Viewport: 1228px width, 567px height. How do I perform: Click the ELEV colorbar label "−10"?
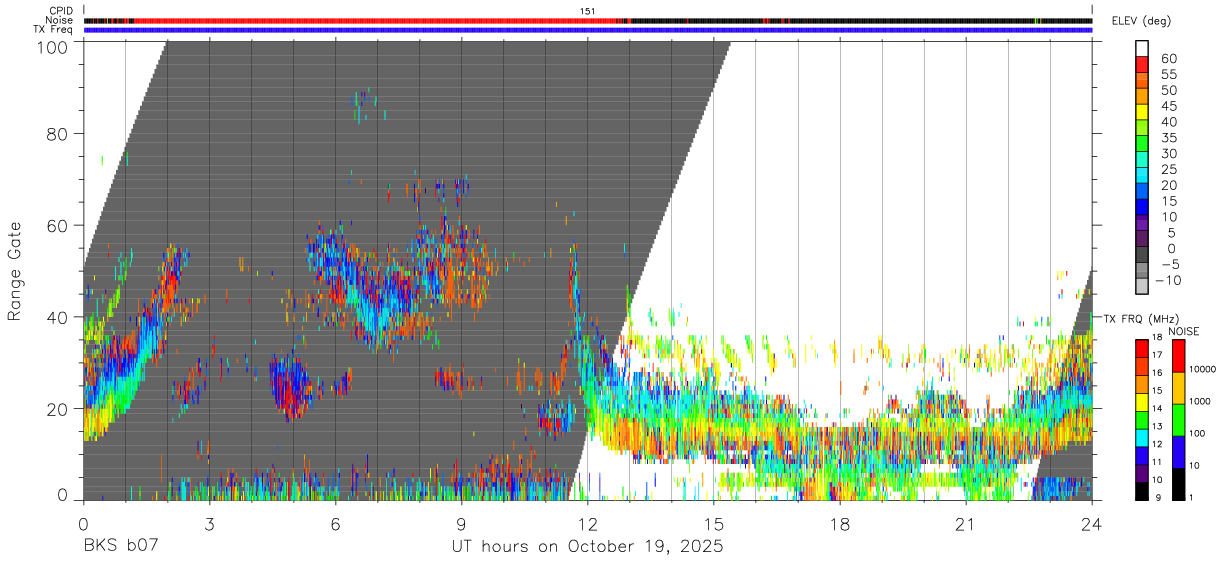[x=1166, y=281]
